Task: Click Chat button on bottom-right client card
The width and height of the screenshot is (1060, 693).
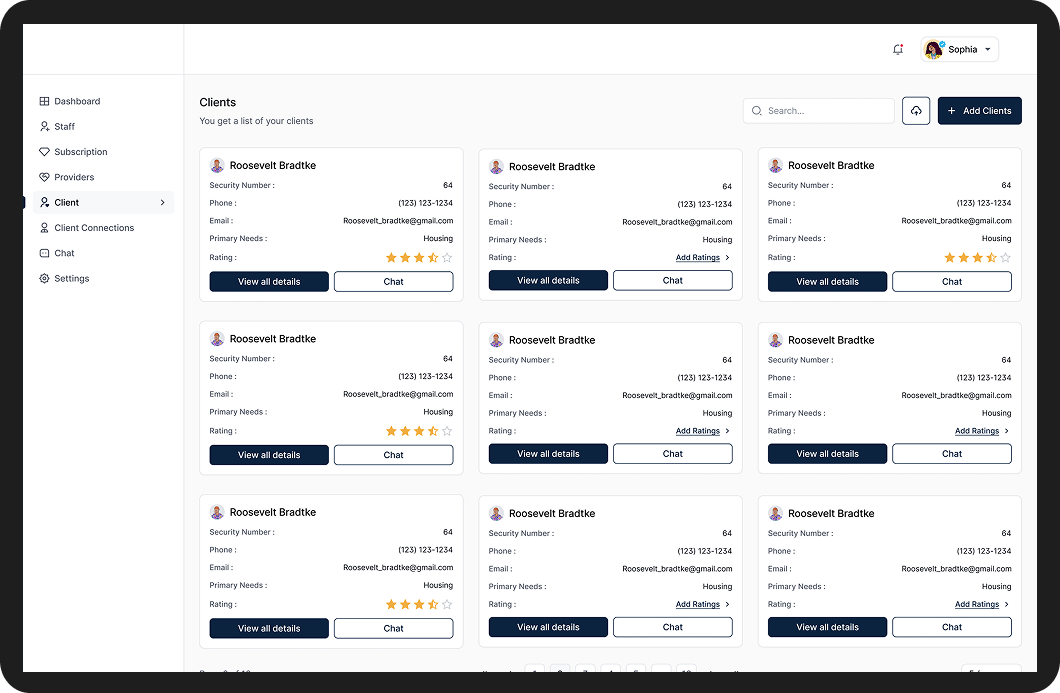Action: click(952, 627)
